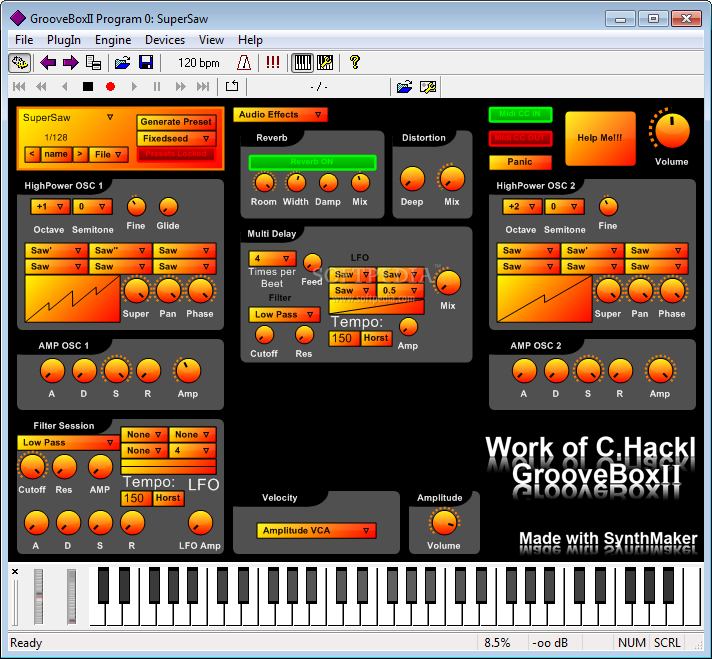
Task: Open the PlugIn menu
Action: click(64, 40)
